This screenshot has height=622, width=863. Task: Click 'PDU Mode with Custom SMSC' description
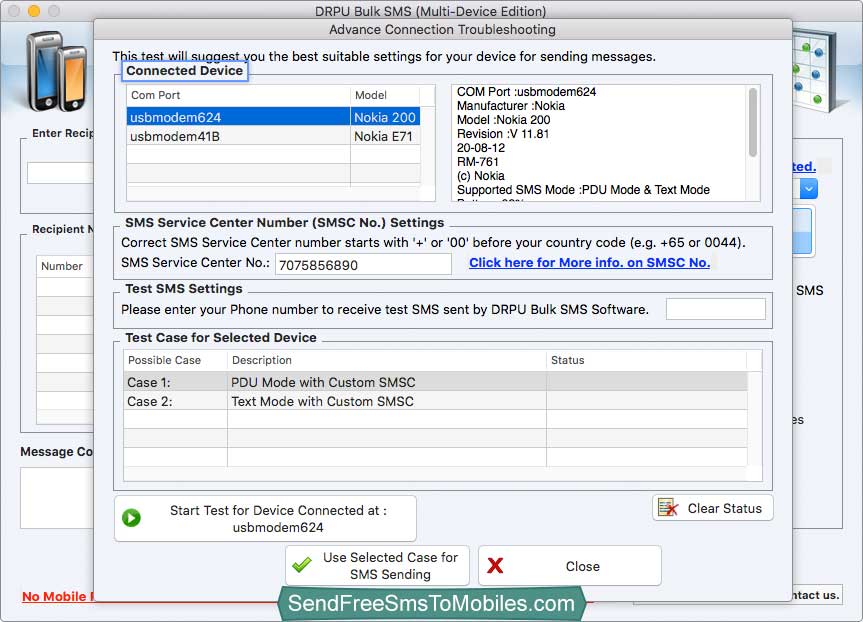pyautogui.click(x=323, y=382)
